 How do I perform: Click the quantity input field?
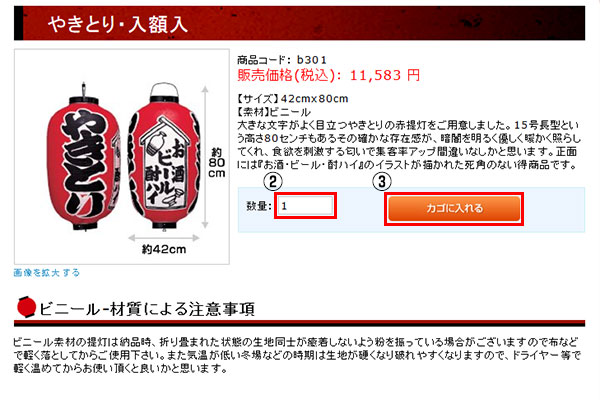305,206
